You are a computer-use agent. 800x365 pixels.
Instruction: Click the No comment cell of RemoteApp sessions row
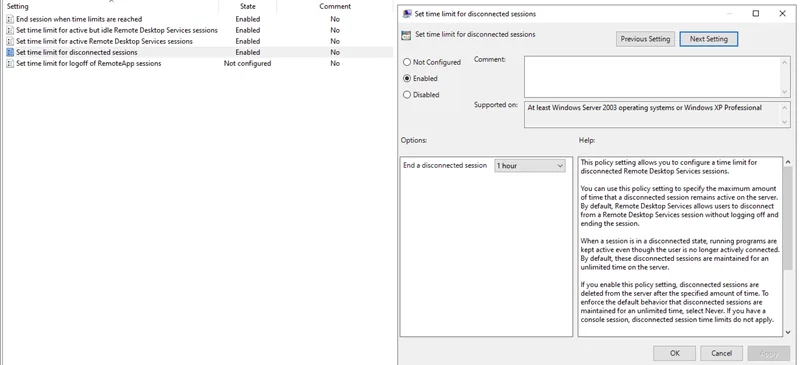[335, 63]
